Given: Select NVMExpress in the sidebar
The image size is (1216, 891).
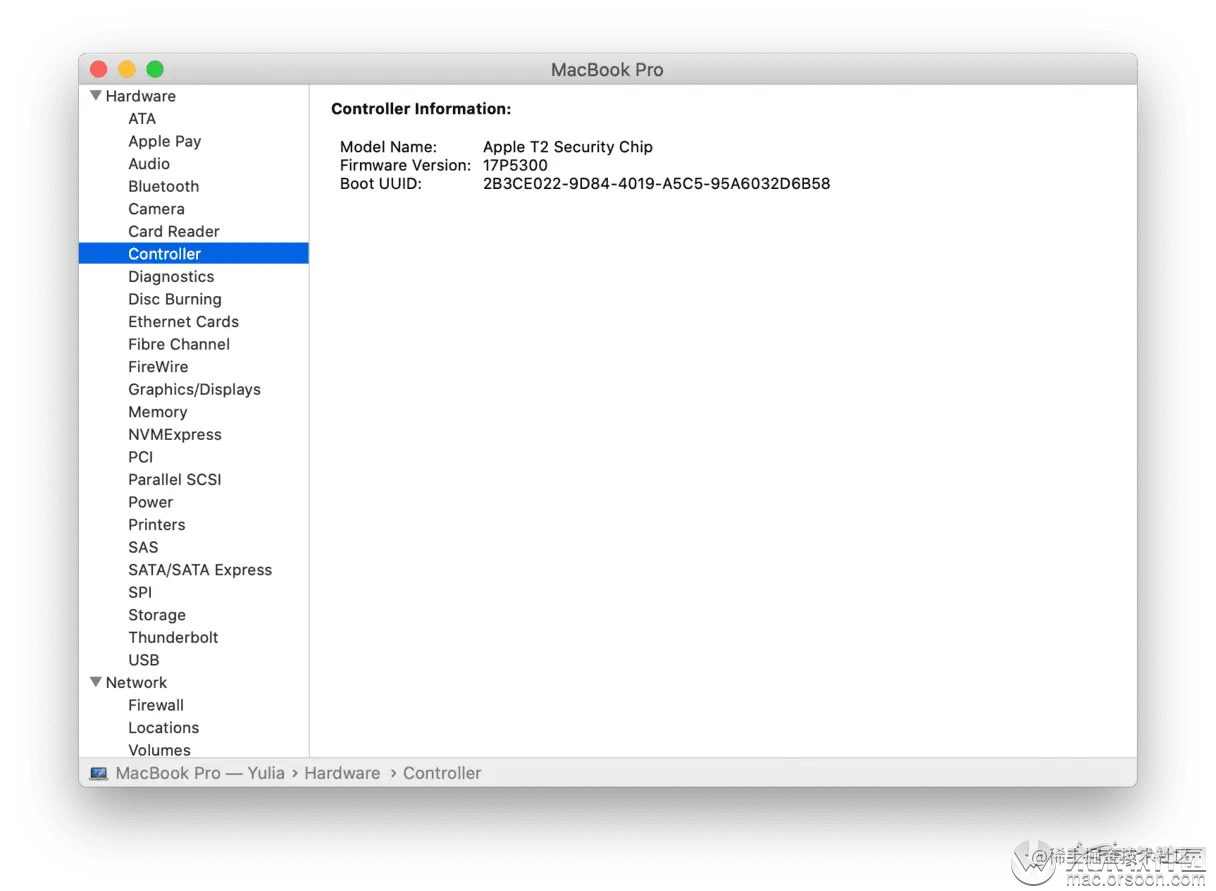Looking at the screenshot, I should (x=175, y=435).
